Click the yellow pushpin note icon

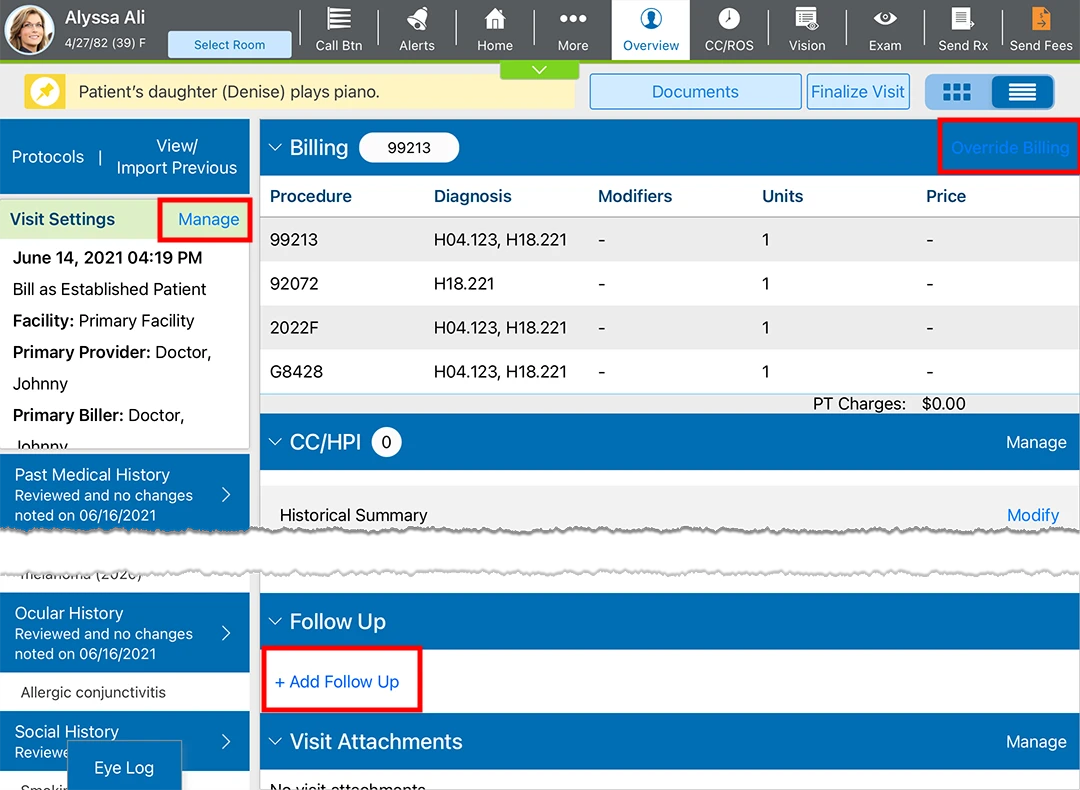(x=46, y=92)
